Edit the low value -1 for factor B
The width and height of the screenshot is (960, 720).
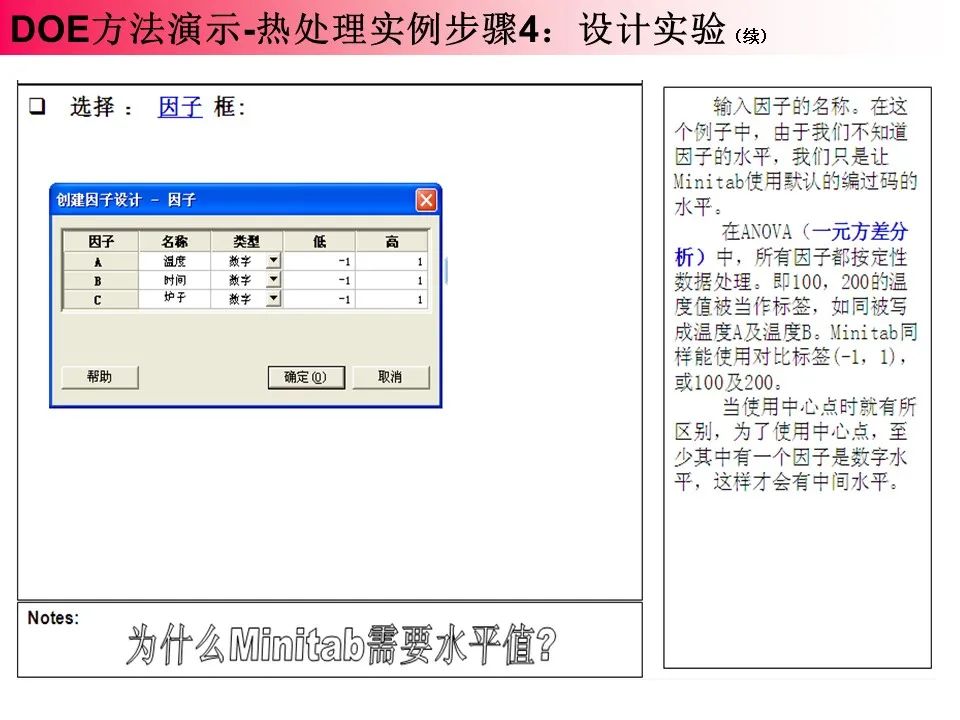pos(319,280)
